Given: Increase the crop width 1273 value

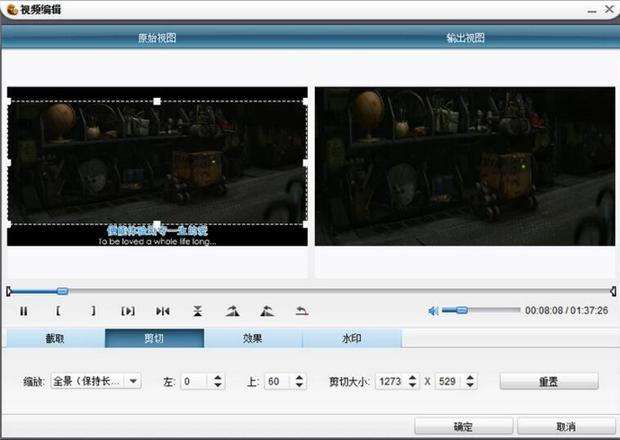Looking at the screenshot, I should (412, 378).
